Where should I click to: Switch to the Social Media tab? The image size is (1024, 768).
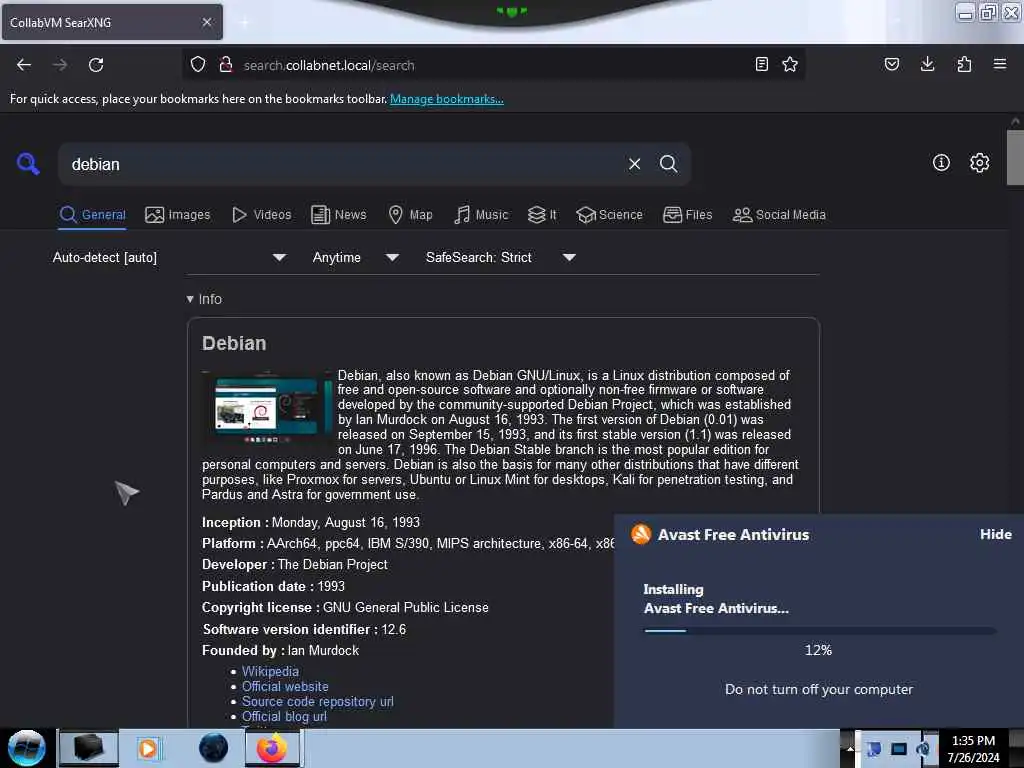[x=779, y=215]
